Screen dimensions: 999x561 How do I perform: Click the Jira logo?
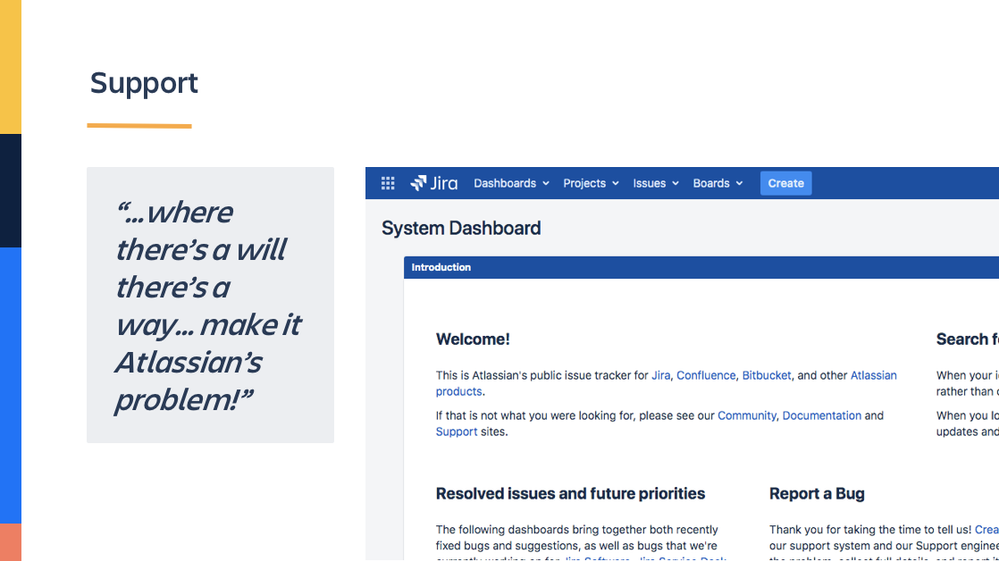pos(434,183)
